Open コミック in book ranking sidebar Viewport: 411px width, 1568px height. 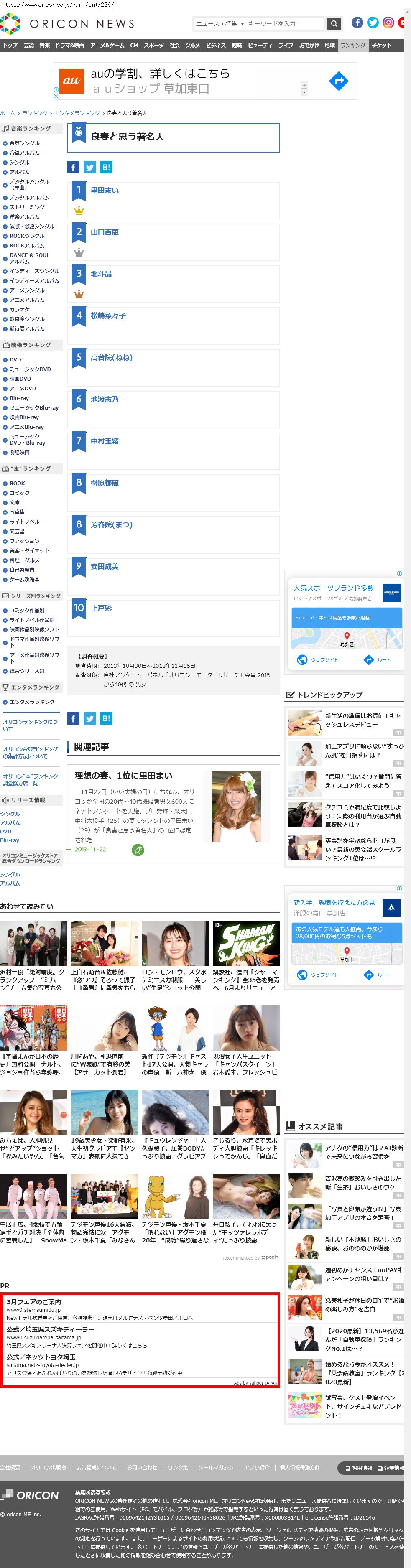click(20, 492)
